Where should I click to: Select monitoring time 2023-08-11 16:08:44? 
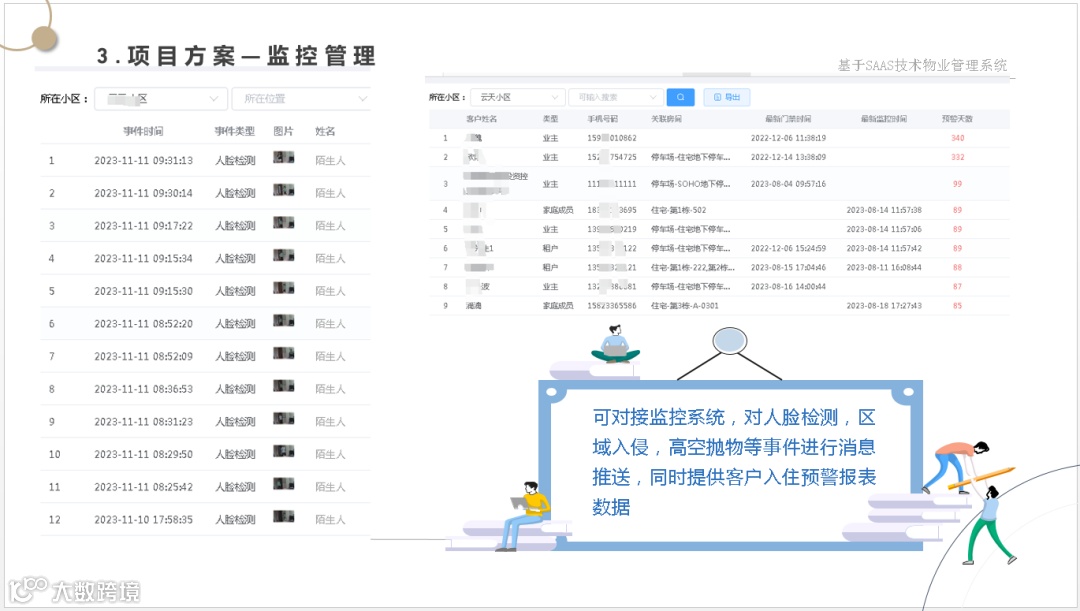[x=884, y=267]
